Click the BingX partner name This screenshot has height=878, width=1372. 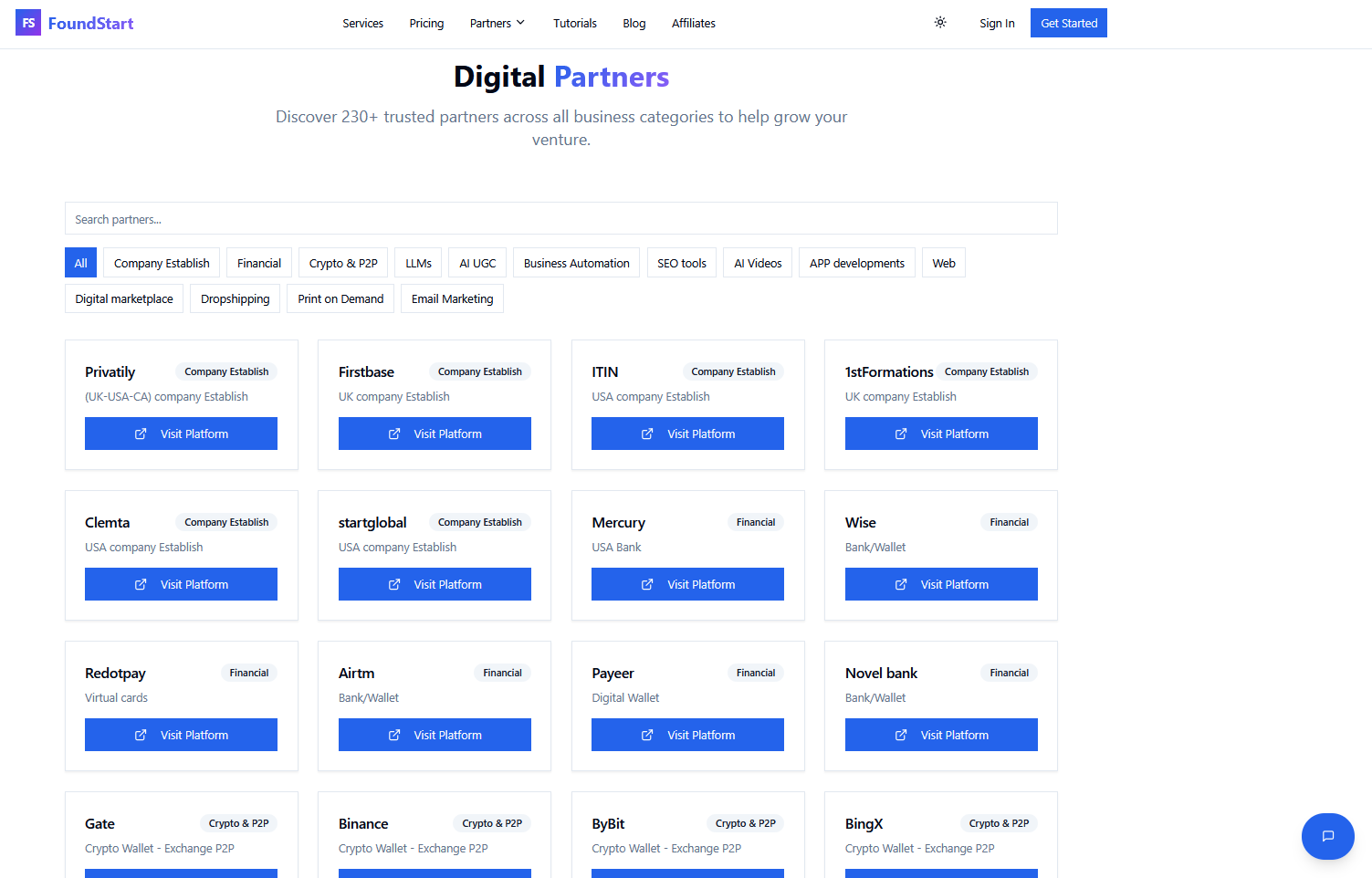click(864, 823)
